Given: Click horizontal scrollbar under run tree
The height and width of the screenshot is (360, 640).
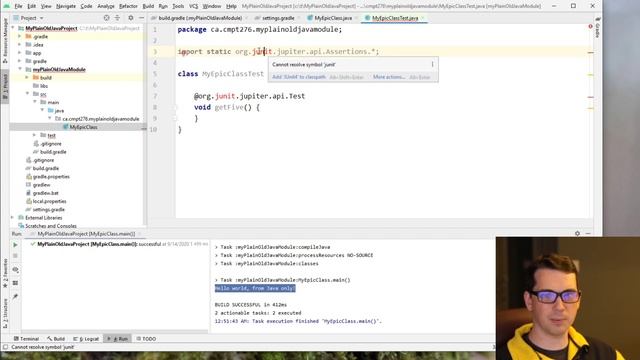Looking at the screenshot, I should [114, 331].
